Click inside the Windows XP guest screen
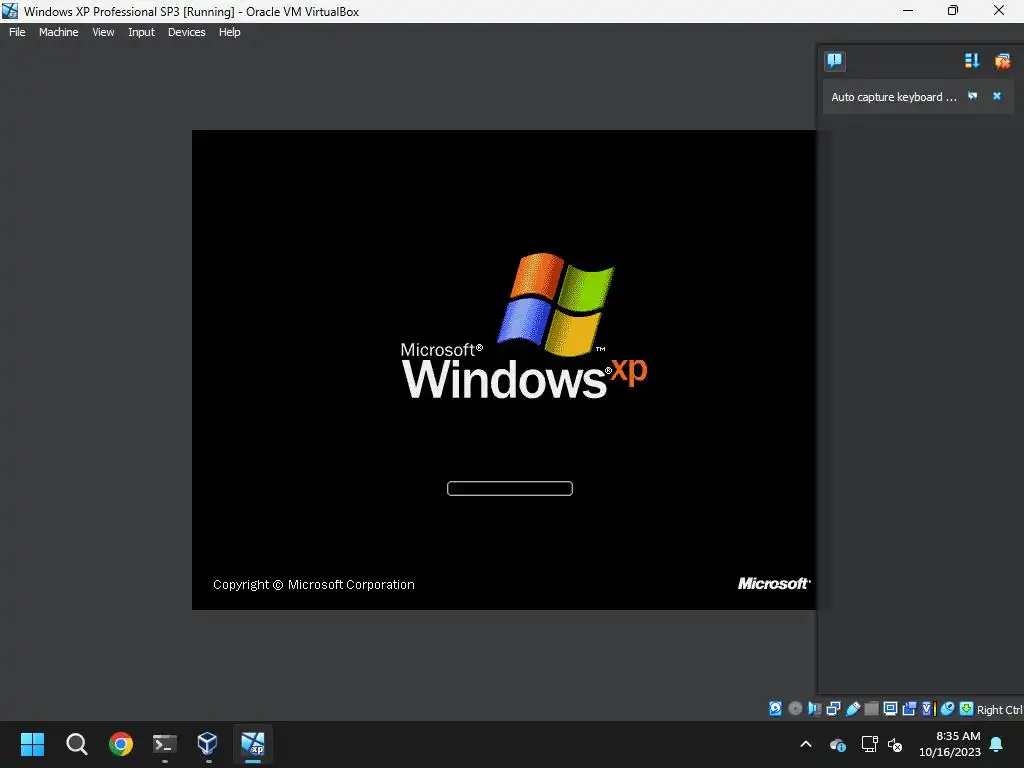Image resolution: width=1024 pixels, height=768 pixels. (504, 370)
